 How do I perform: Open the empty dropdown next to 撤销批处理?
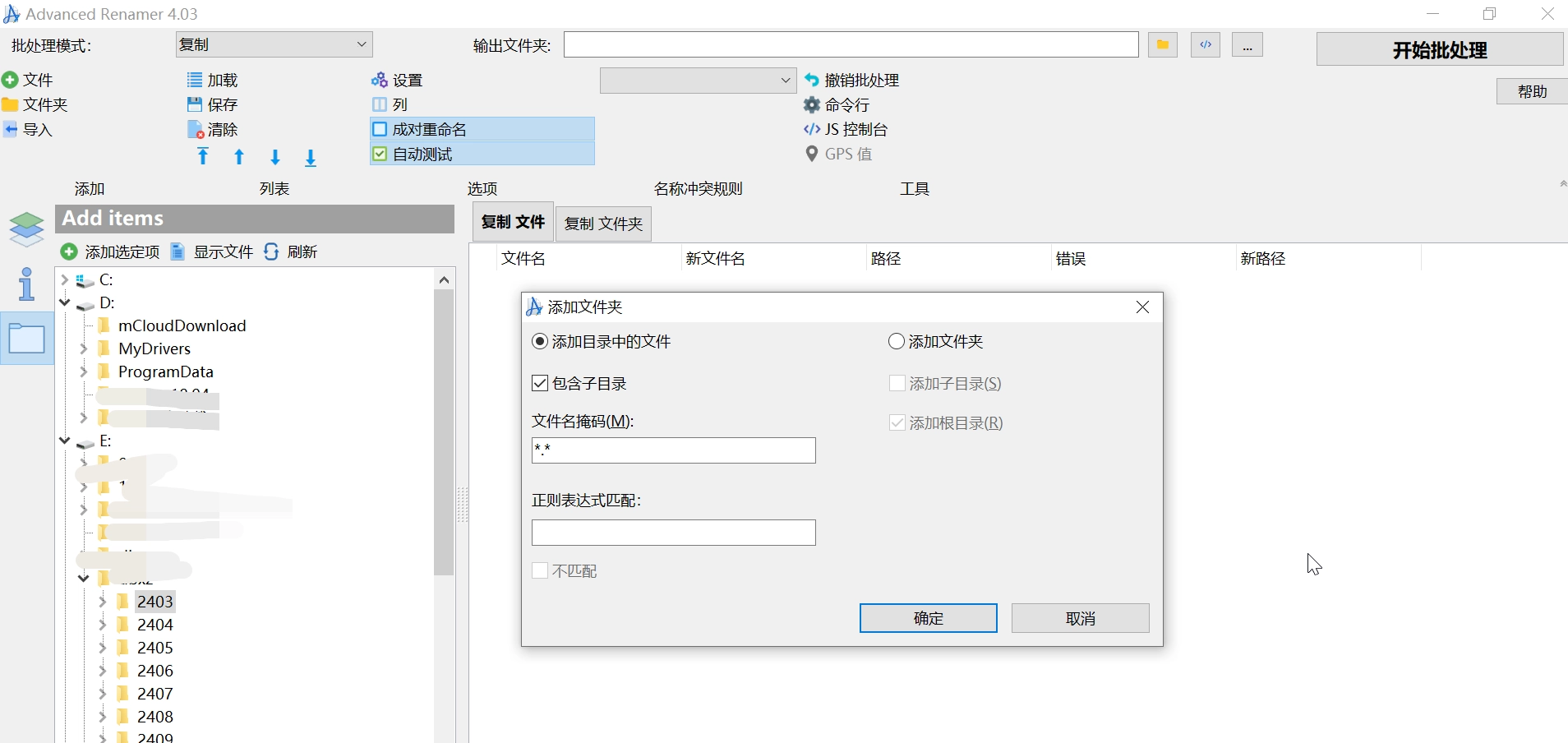coord(699,81)
